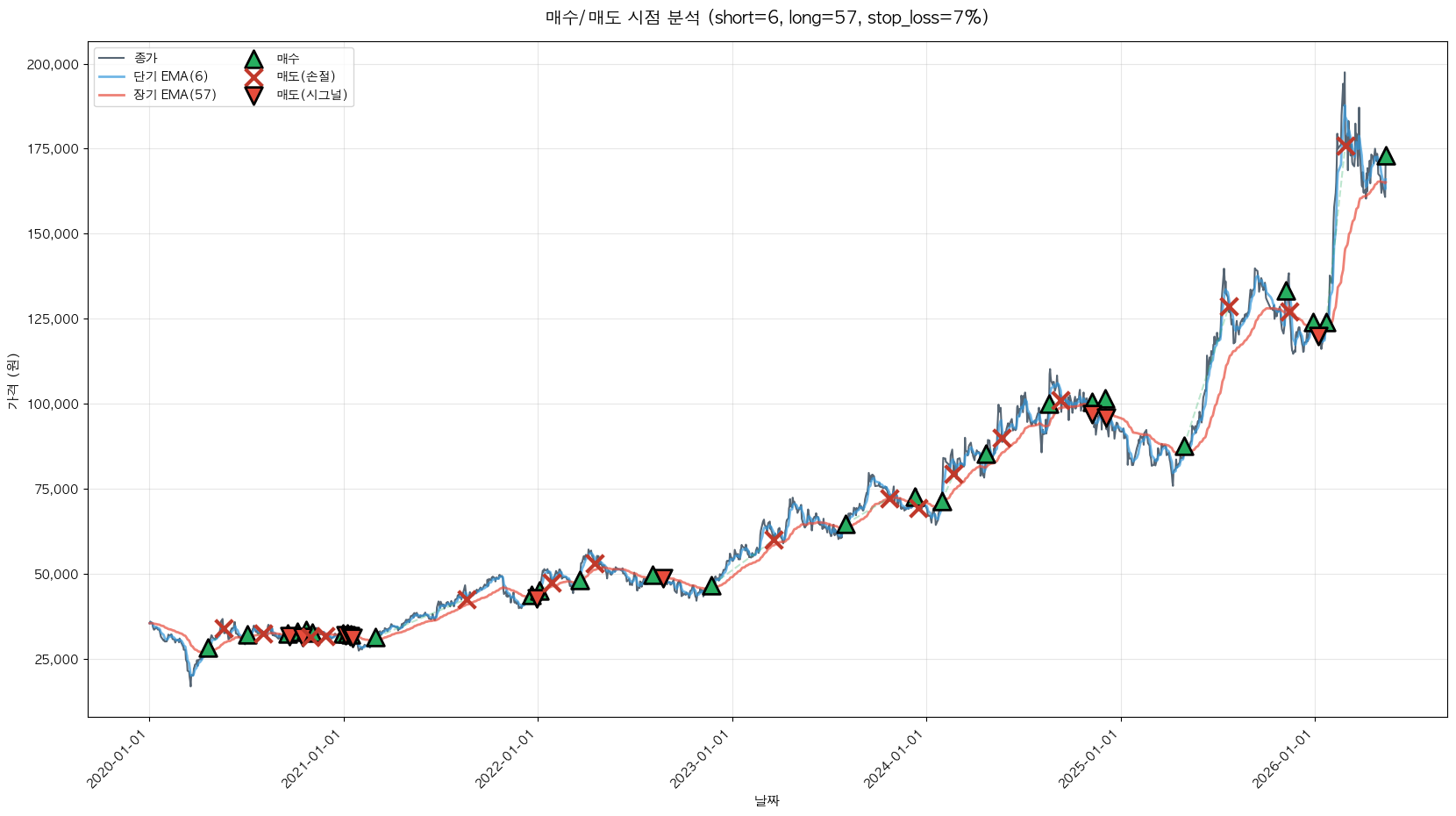Image resolution: width=1456 pixels, height=816 pixels.
Task: Click the green 매수 triangle icon in the legend
Action: click(253, 59)
